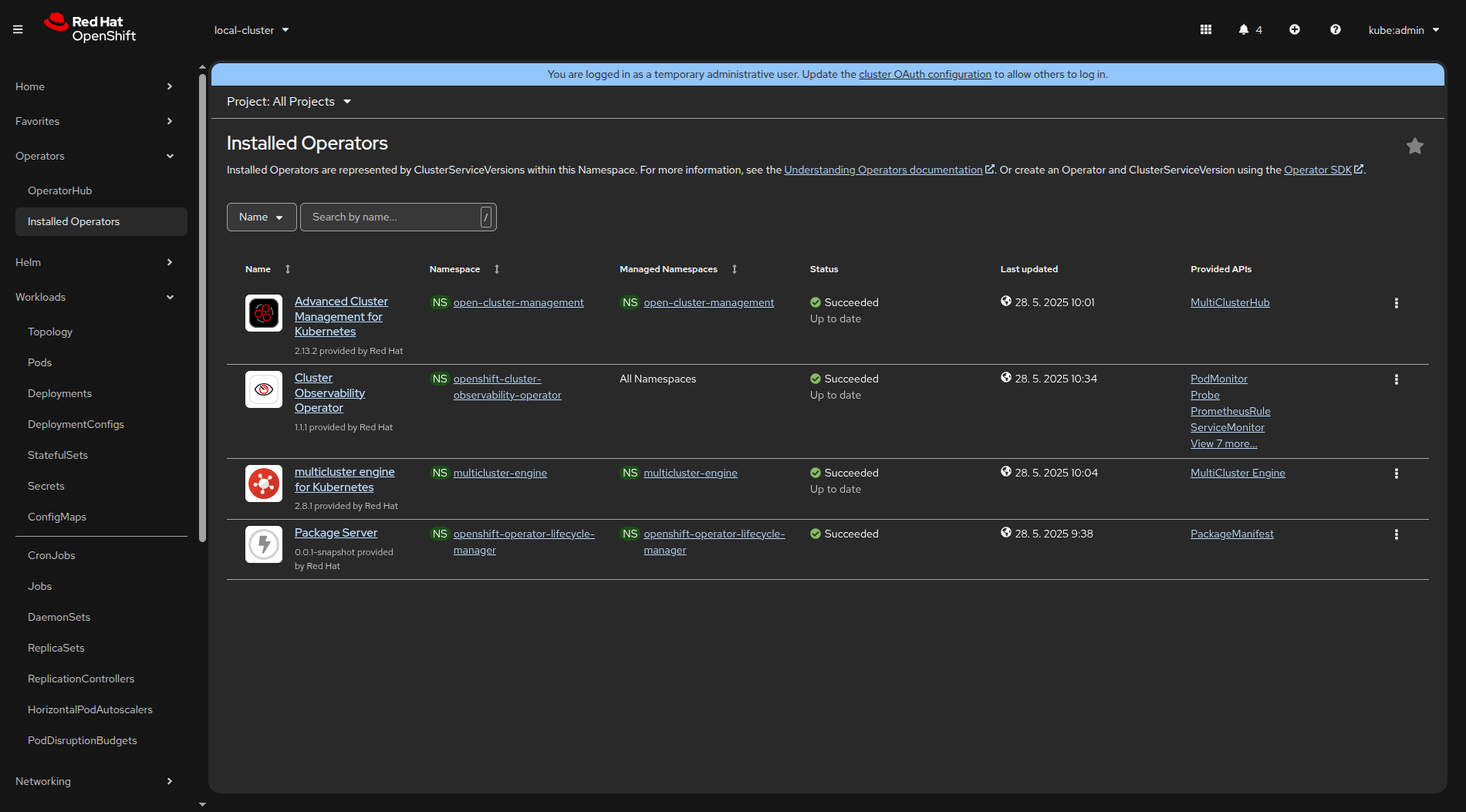Sort by Namespace column
Viewport: 1466px width, 812px height.
click(x=497, y=269)
